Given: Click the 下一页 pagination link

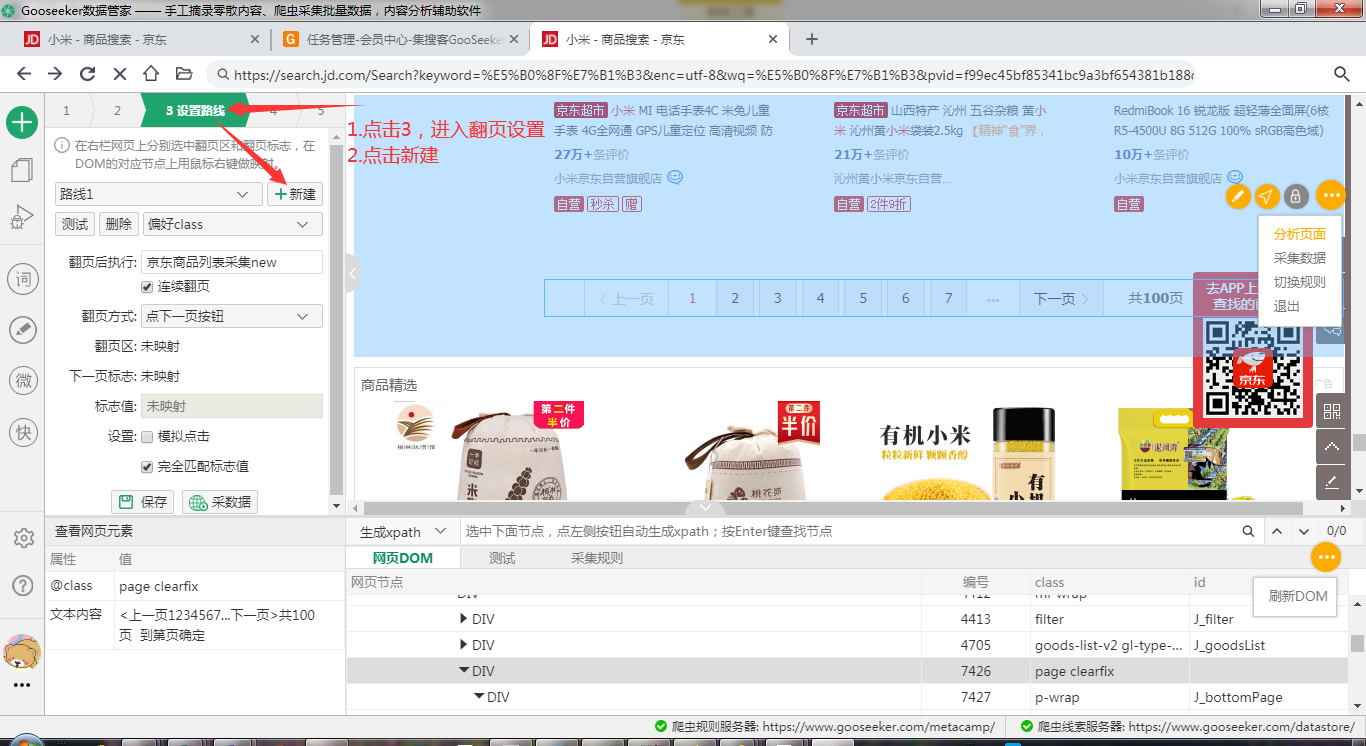Looking at the screenshot, I should click(1061, 298).
